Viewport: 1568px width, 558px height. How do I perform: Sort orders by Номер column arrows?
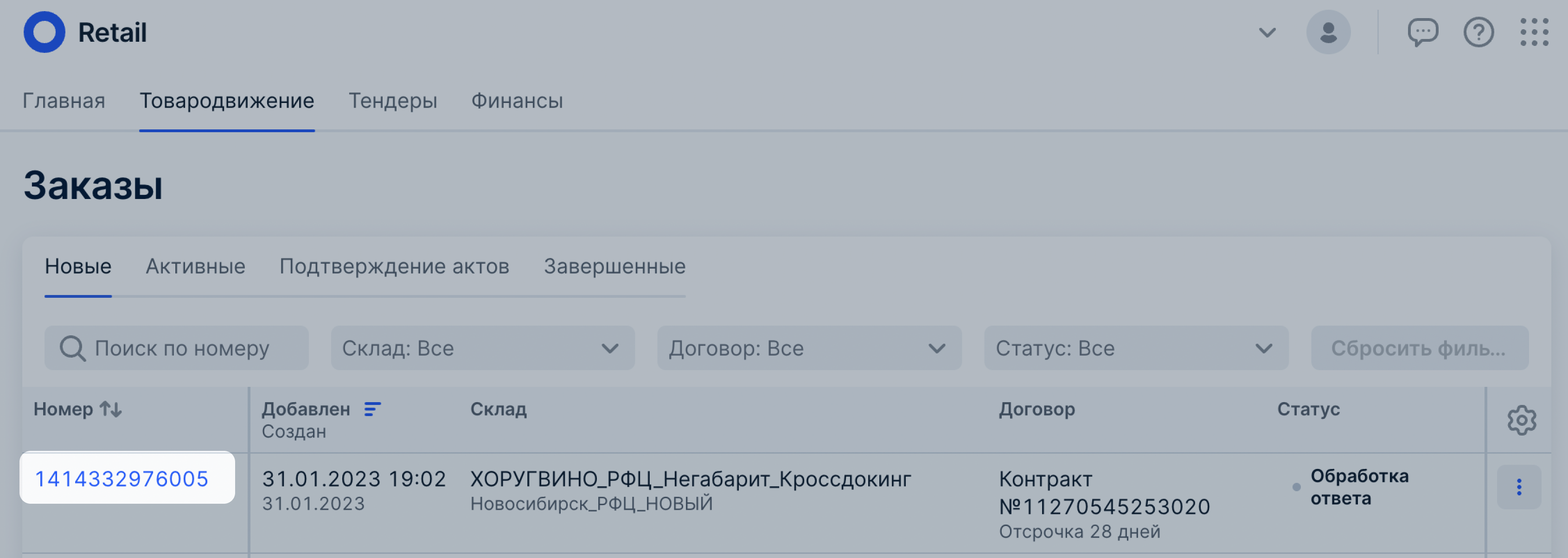pyautogui.click(x=111, y=410)
